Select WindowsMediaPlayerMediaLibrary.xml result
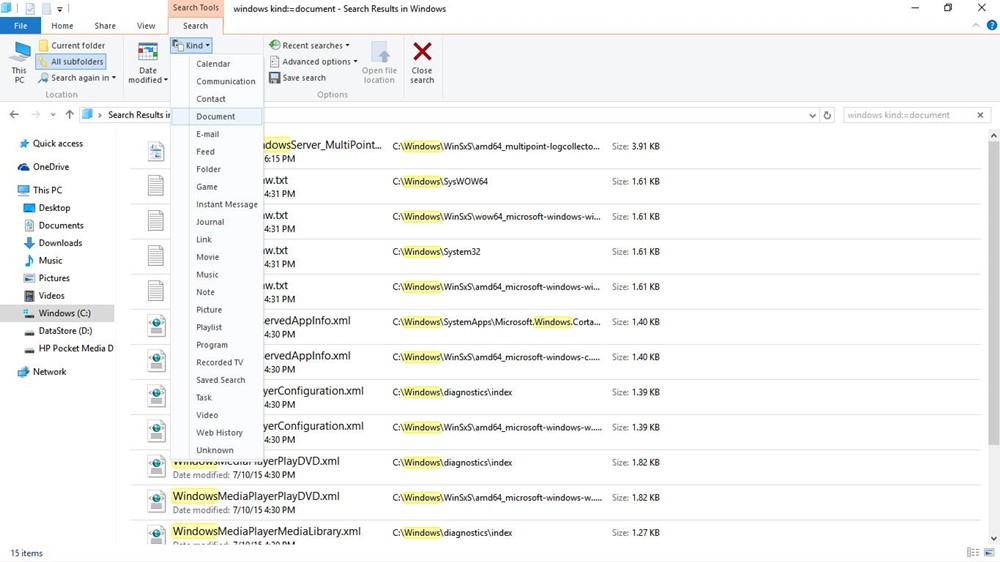The height and width of the screenshot is (562, 1000). click(555, 533)
